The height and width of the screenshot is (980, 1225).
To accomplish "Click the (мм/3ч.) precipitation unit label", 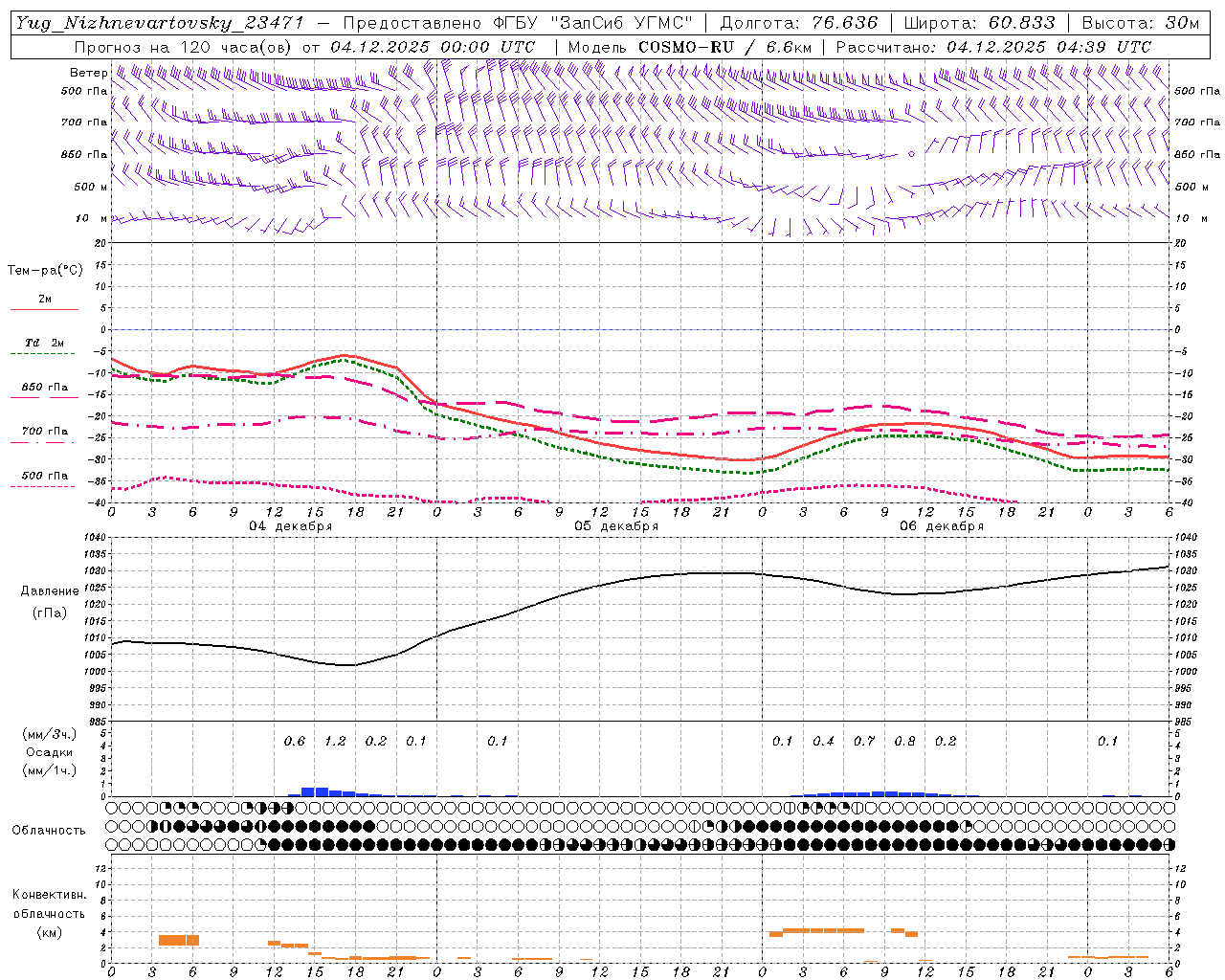I will [50, 734].
